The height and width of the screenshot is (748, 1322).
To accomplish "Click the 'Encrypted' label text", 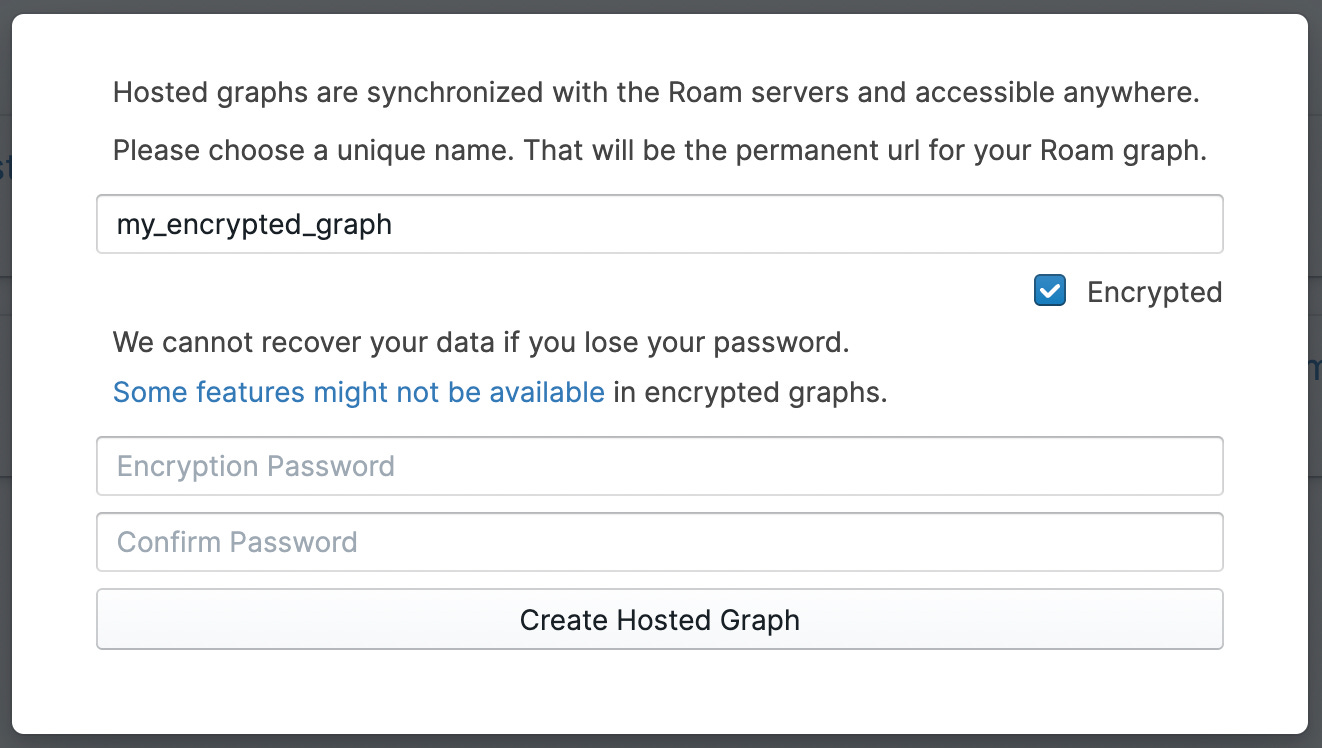I will (1155, 292).
